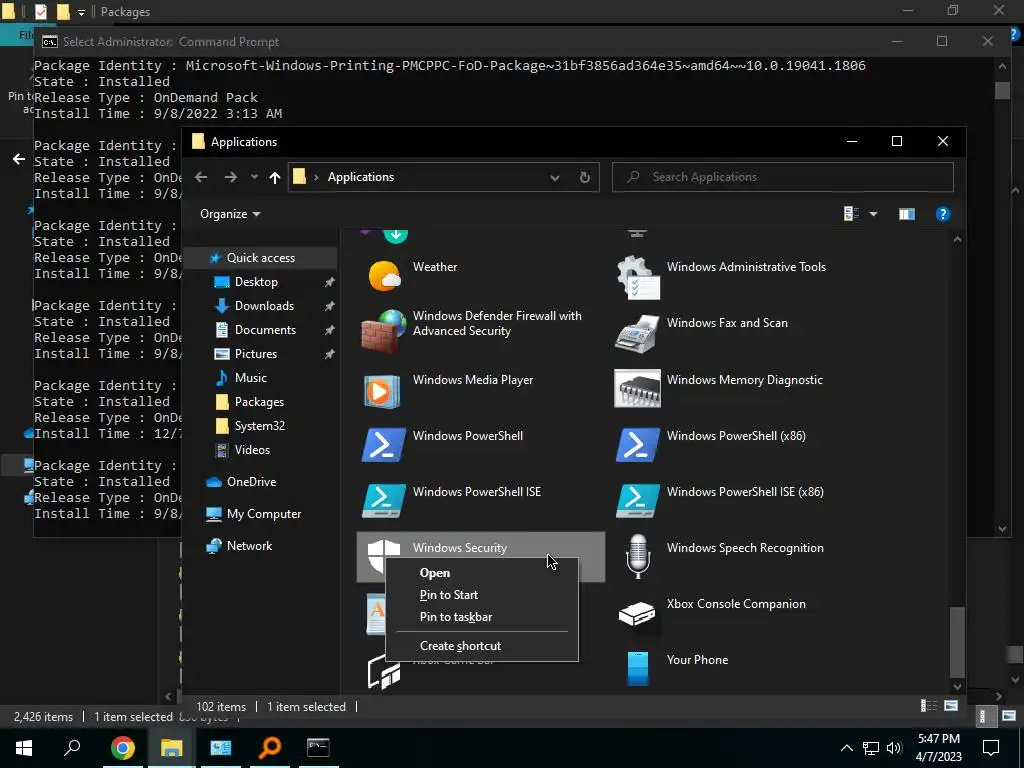Image resolution: width=1024 pixels, height=768 pixels.
Task: Click the Search Applications field
Action: [782, 177]
